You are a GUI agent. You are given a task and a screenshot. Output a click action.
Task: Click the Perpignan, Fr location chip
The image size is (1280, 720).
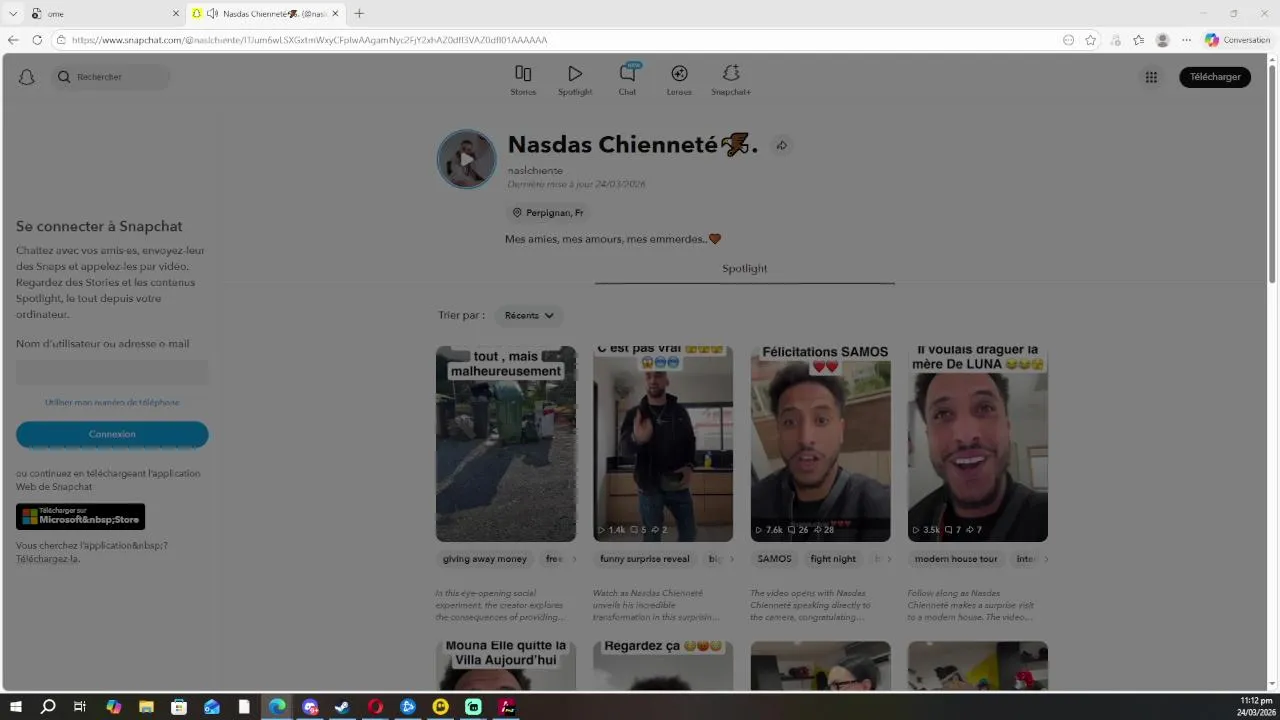pos(548,213)
